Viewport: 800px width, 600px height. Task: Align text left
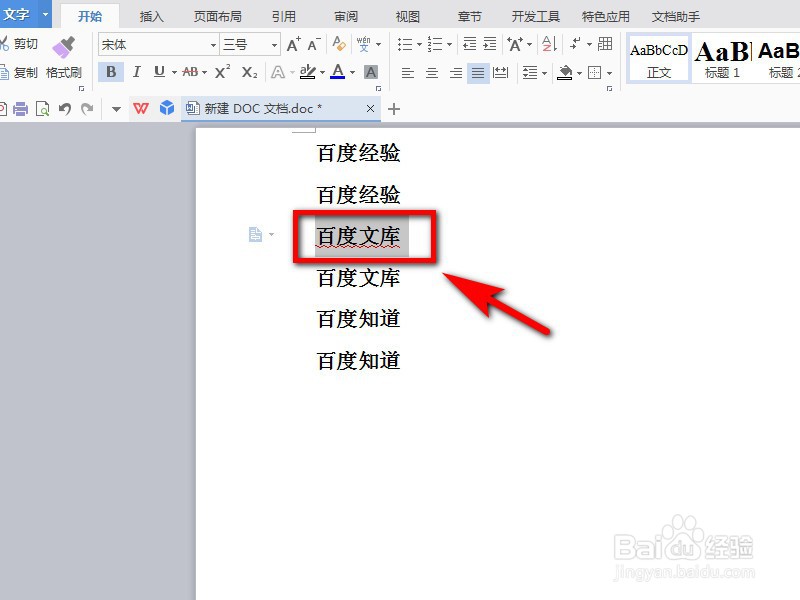tap(407, 73)
